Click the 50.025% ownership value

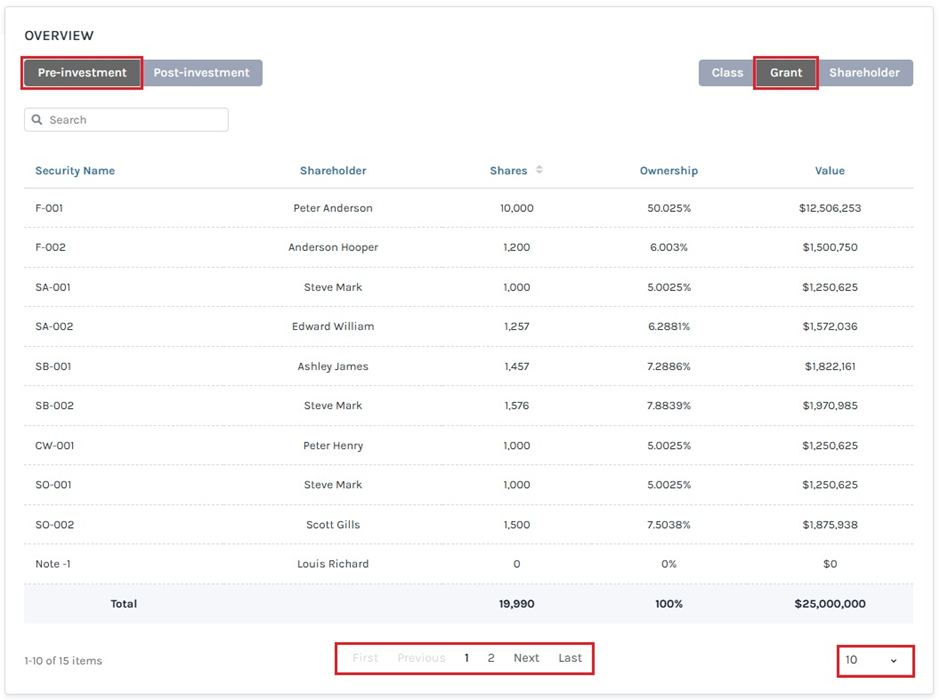tap(669, 208)
